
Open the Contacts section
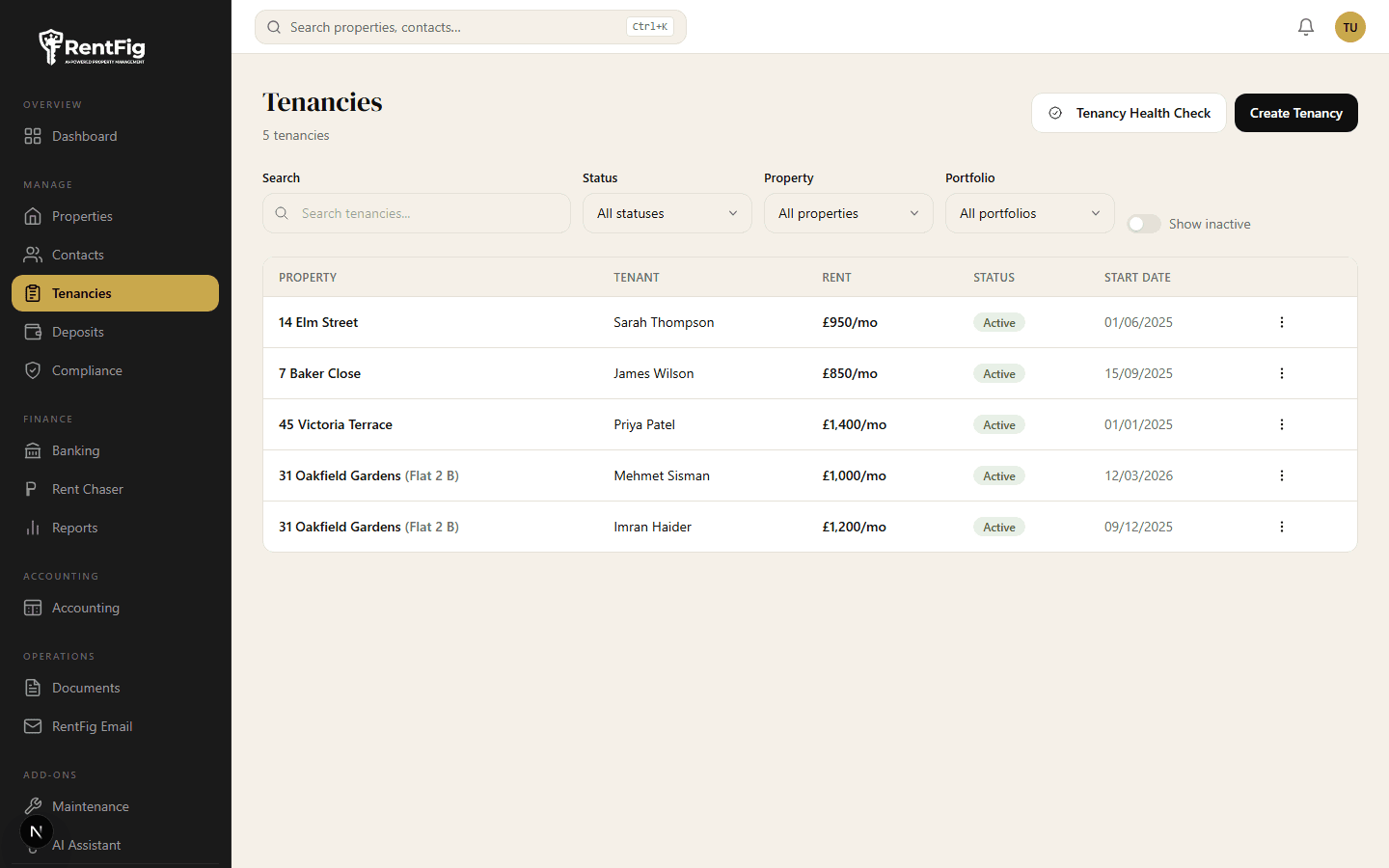tap(78, 255)
